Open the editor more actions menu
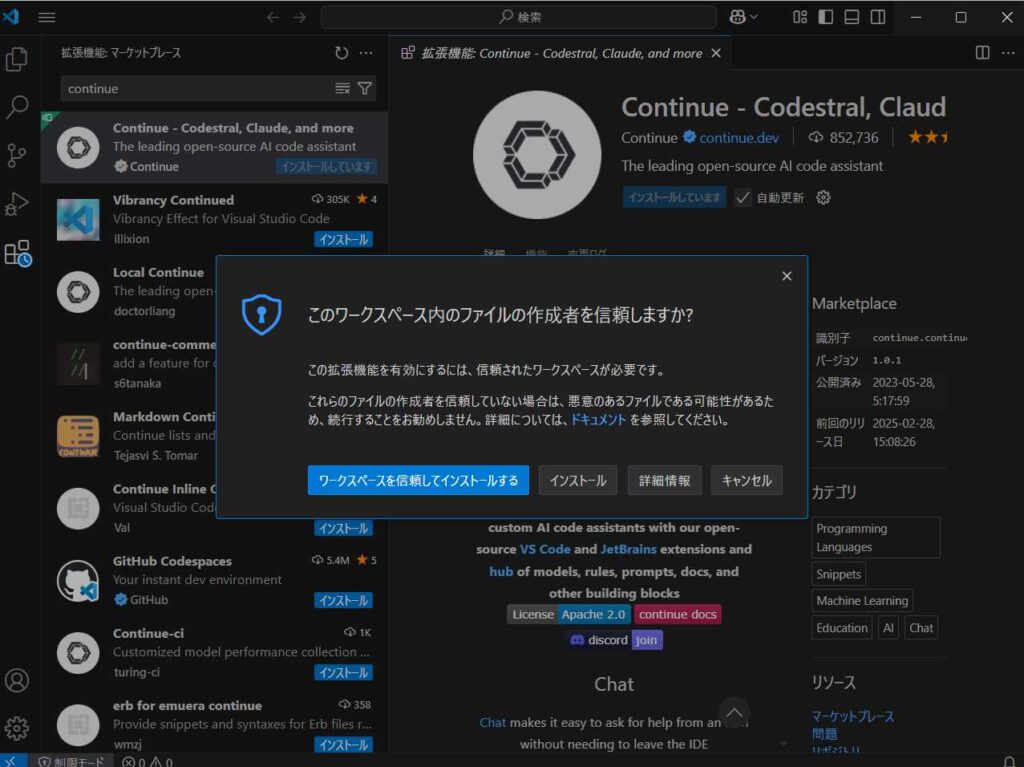The width and height of the screenshot is (1024, 767). coord(1008,53)
